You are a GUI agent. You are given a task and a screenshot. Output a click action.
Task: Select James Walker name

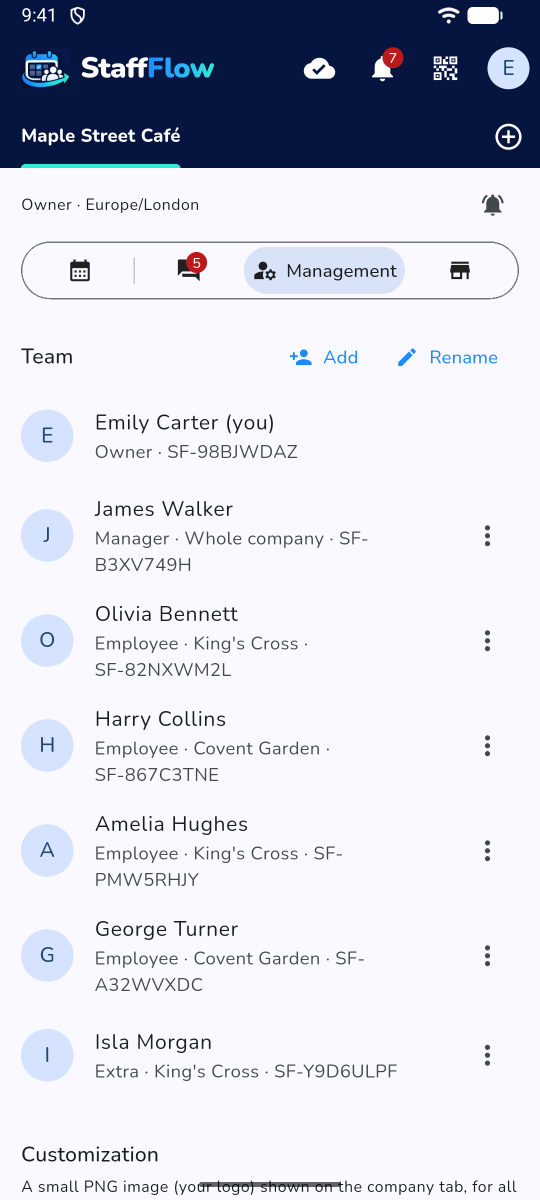pos(164,509)
